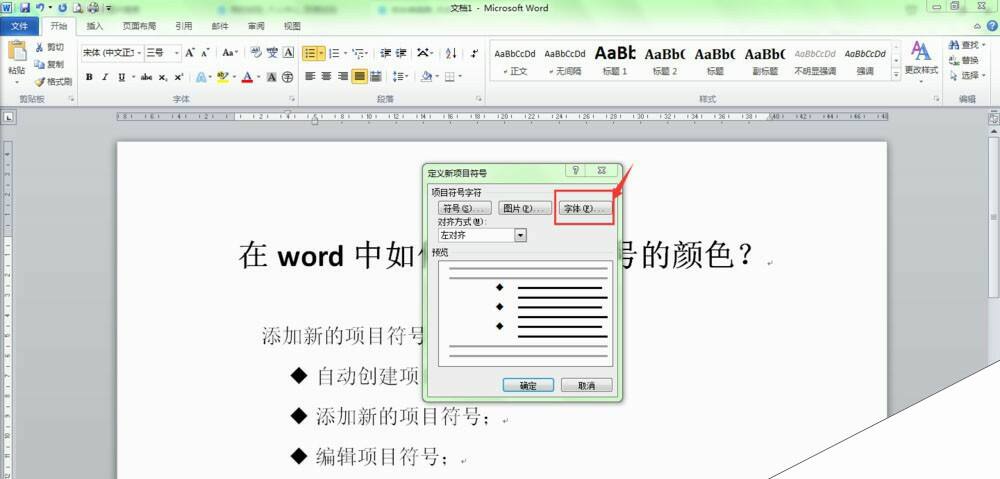The image size is (1000, 479).
Task: Grow the font size
Action: coord(189,53)
